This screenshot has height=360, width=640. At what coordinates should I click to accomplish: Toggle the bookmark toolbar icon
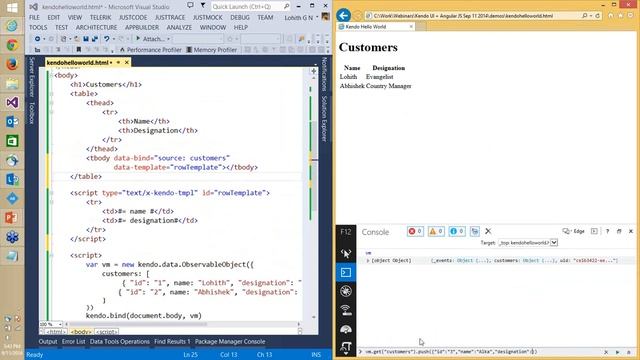[78, 50]
